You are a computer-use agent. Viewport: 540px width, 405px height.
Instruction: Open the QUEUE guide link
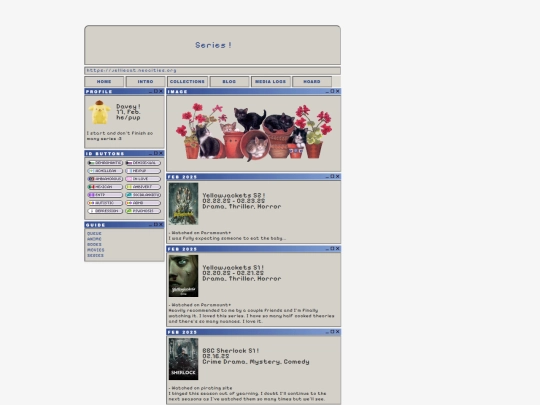(94, 233)
